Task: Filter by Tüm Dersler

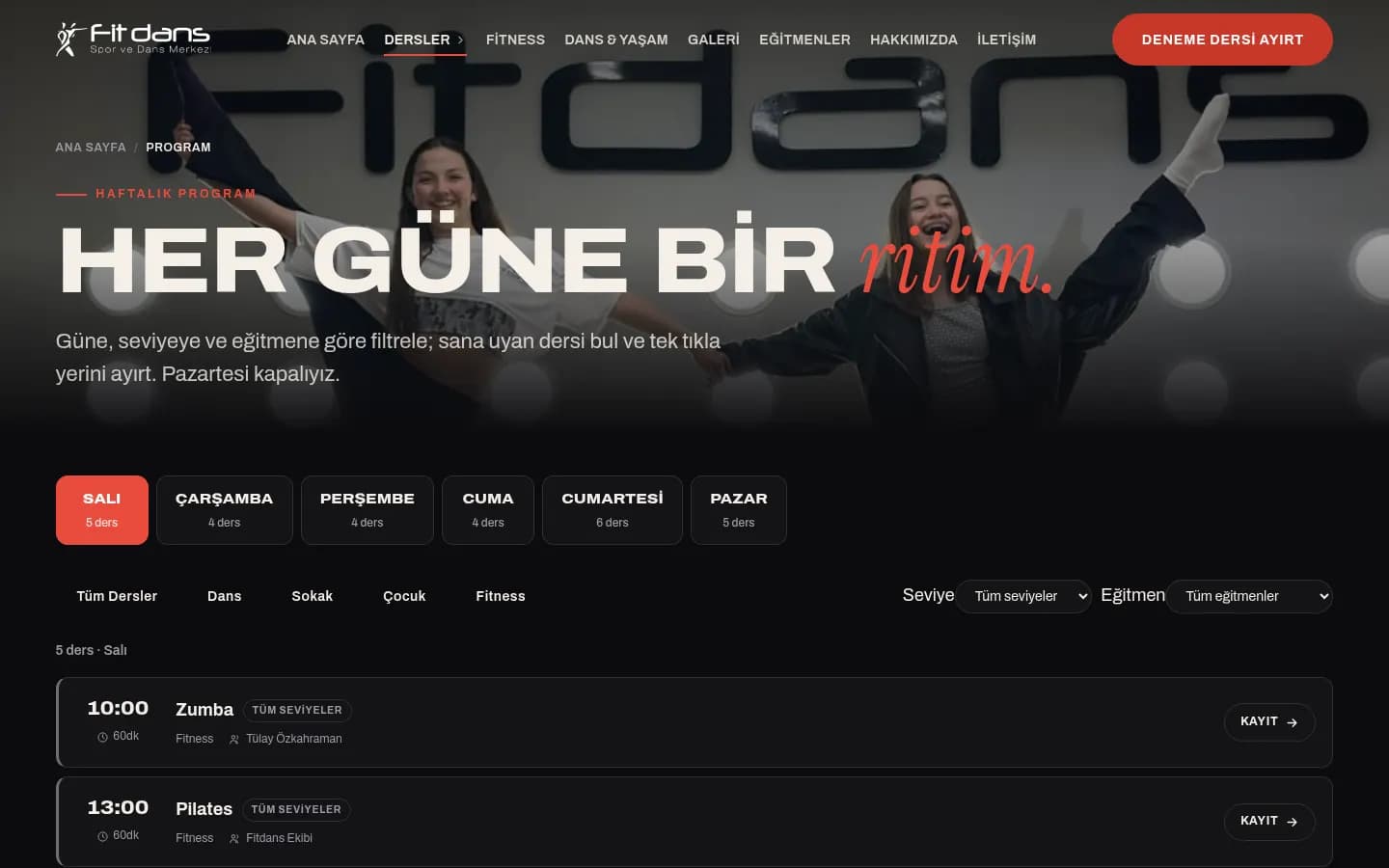Action: [x=117, y=596]
